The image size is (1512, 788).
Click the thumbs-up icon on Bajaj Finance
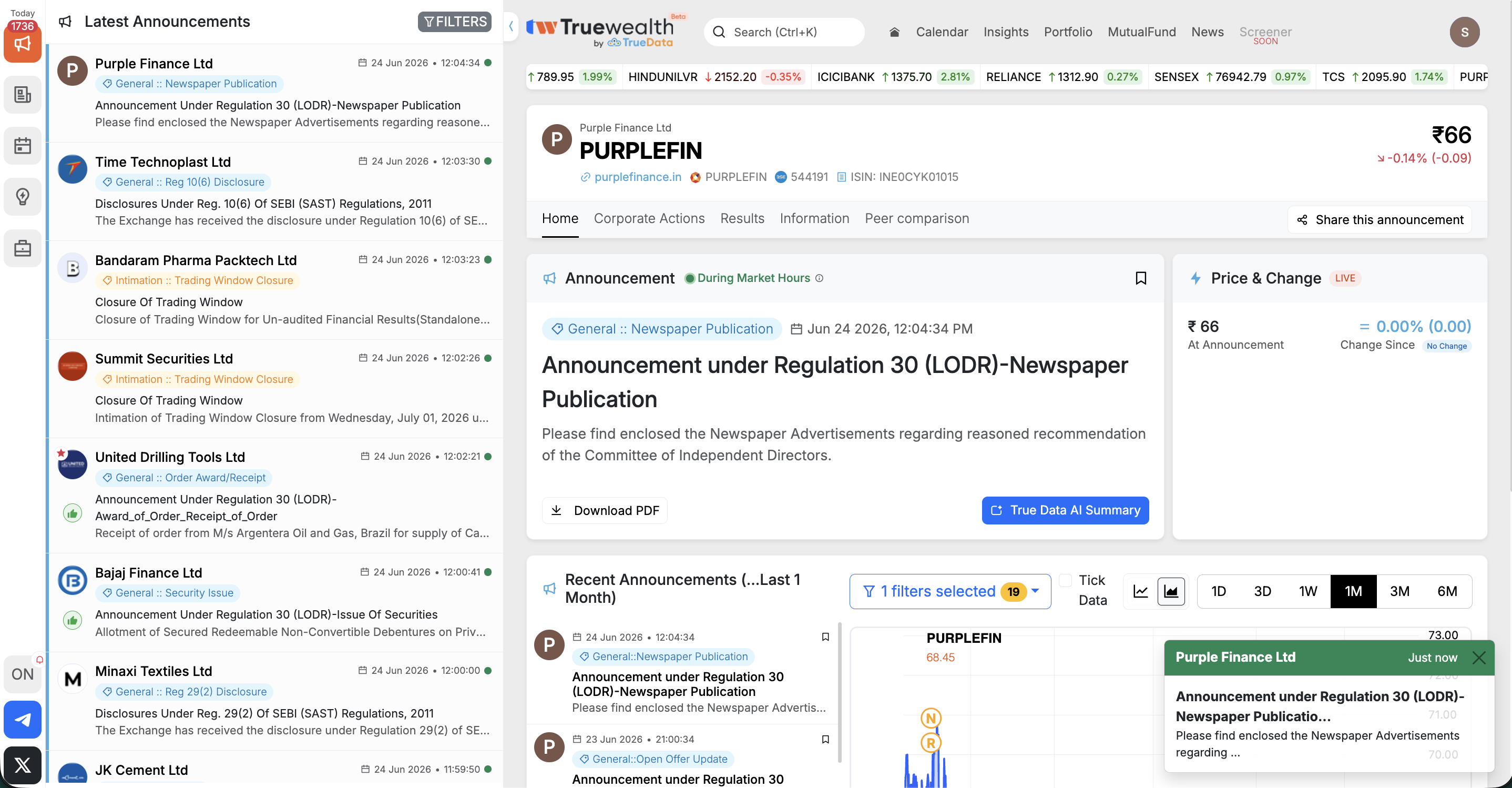pyautogui.click(x=72, y=621)
